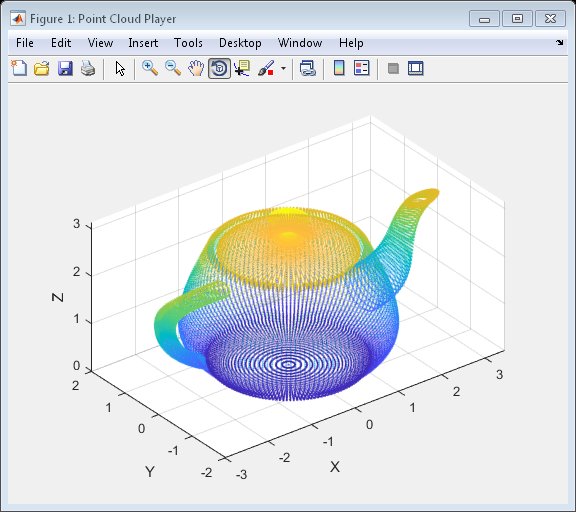Select the Edit Plot arrow tool
The width and height of the screenshot is (576, 512).
[120, 68]
